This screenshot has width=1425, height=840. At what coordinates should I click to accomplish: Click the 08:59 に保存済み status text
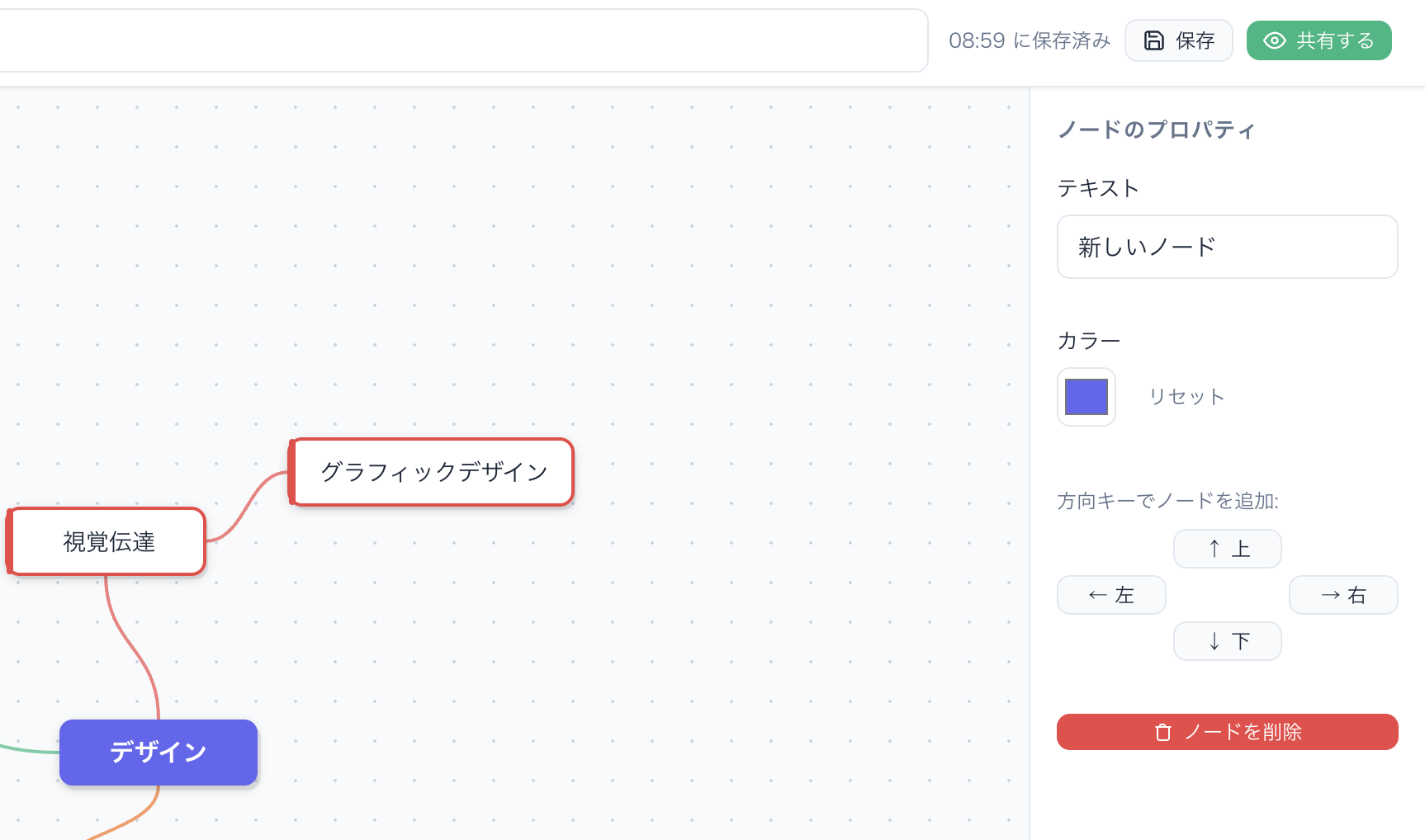1029,40
